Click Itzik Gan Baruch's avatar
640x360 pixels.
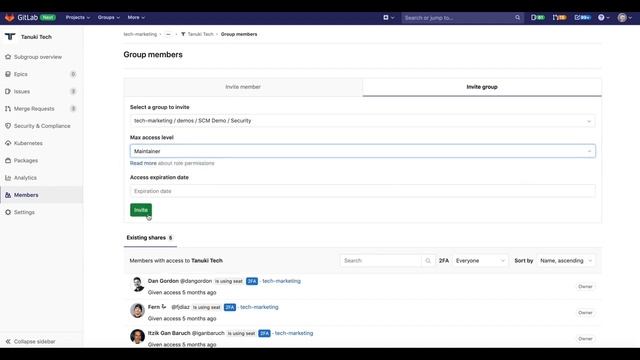[x=138, y=337]
